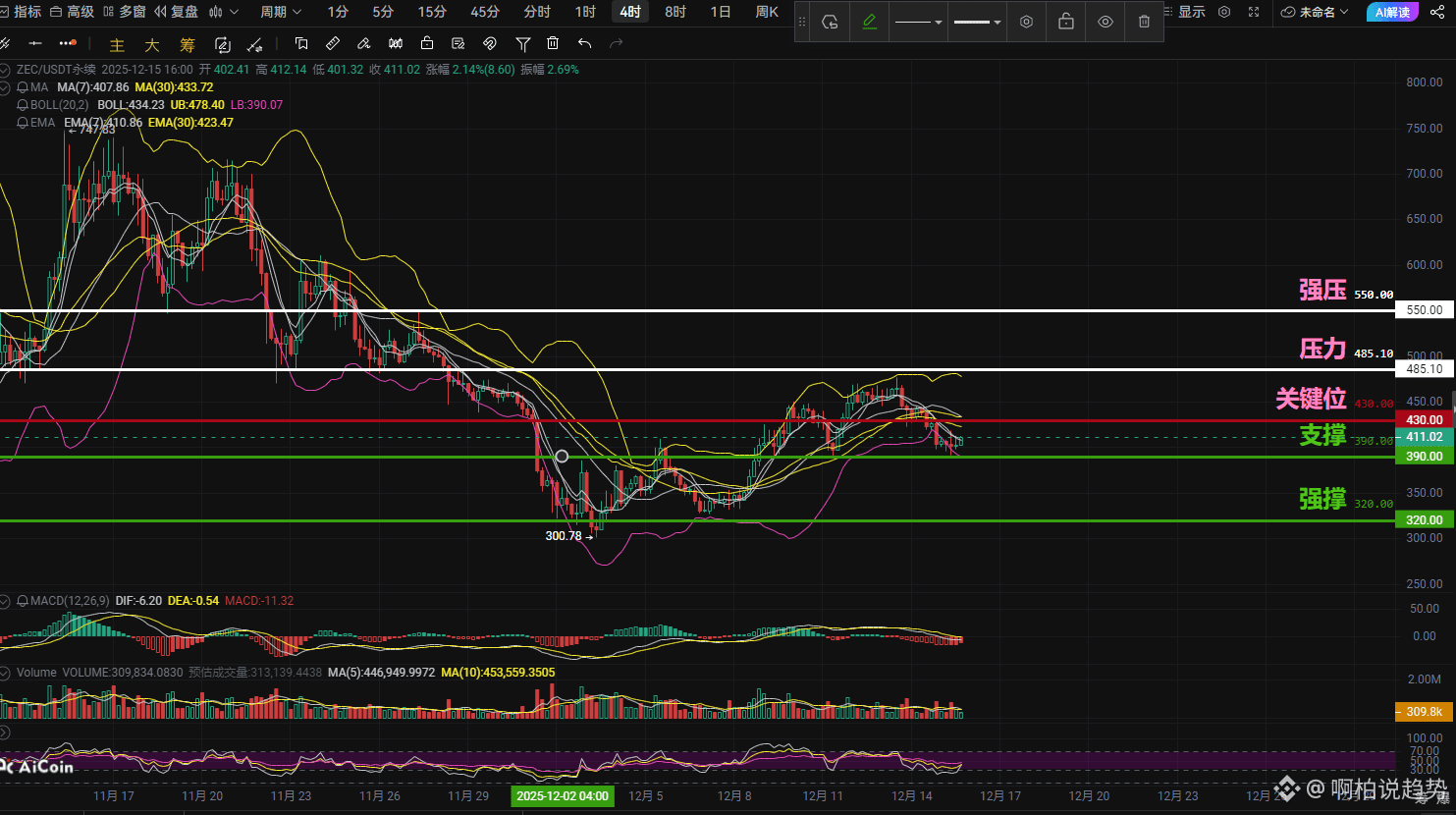Toggle the eye visibility icon in floating toolbar
1456x815 pixels.
pyautogui.click(x=1105, y=22)
